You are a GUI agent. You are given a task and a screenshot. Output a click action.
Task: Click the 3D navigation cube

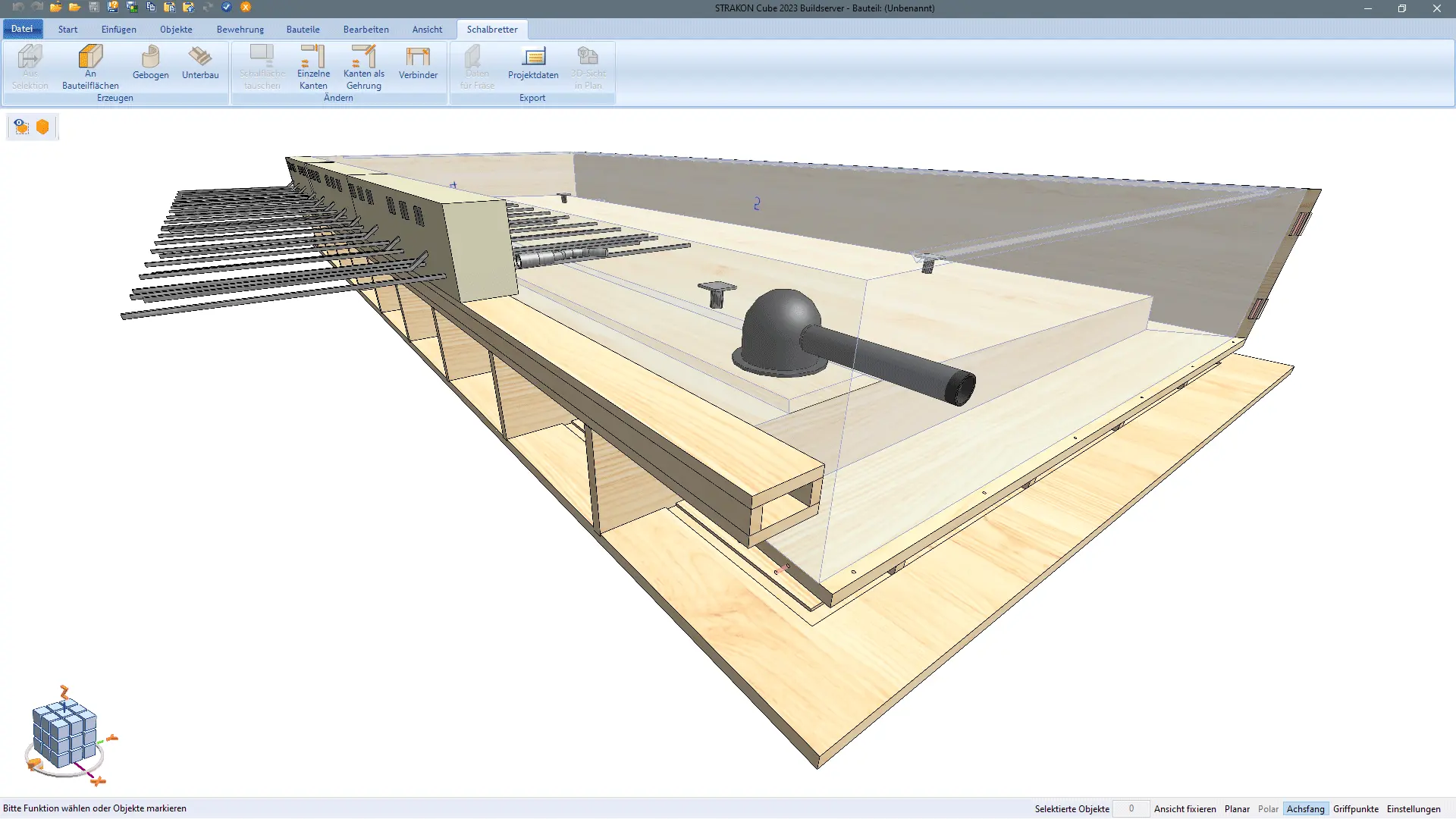[x=65, y=734]
